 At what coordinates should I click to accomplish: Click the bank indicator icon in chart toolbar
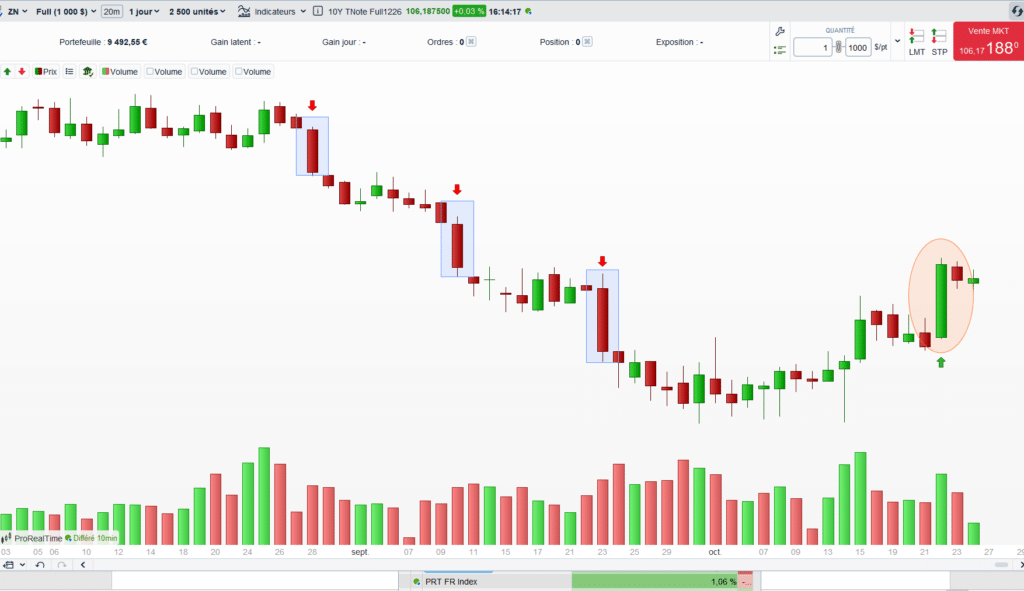(x=87, y=72)
